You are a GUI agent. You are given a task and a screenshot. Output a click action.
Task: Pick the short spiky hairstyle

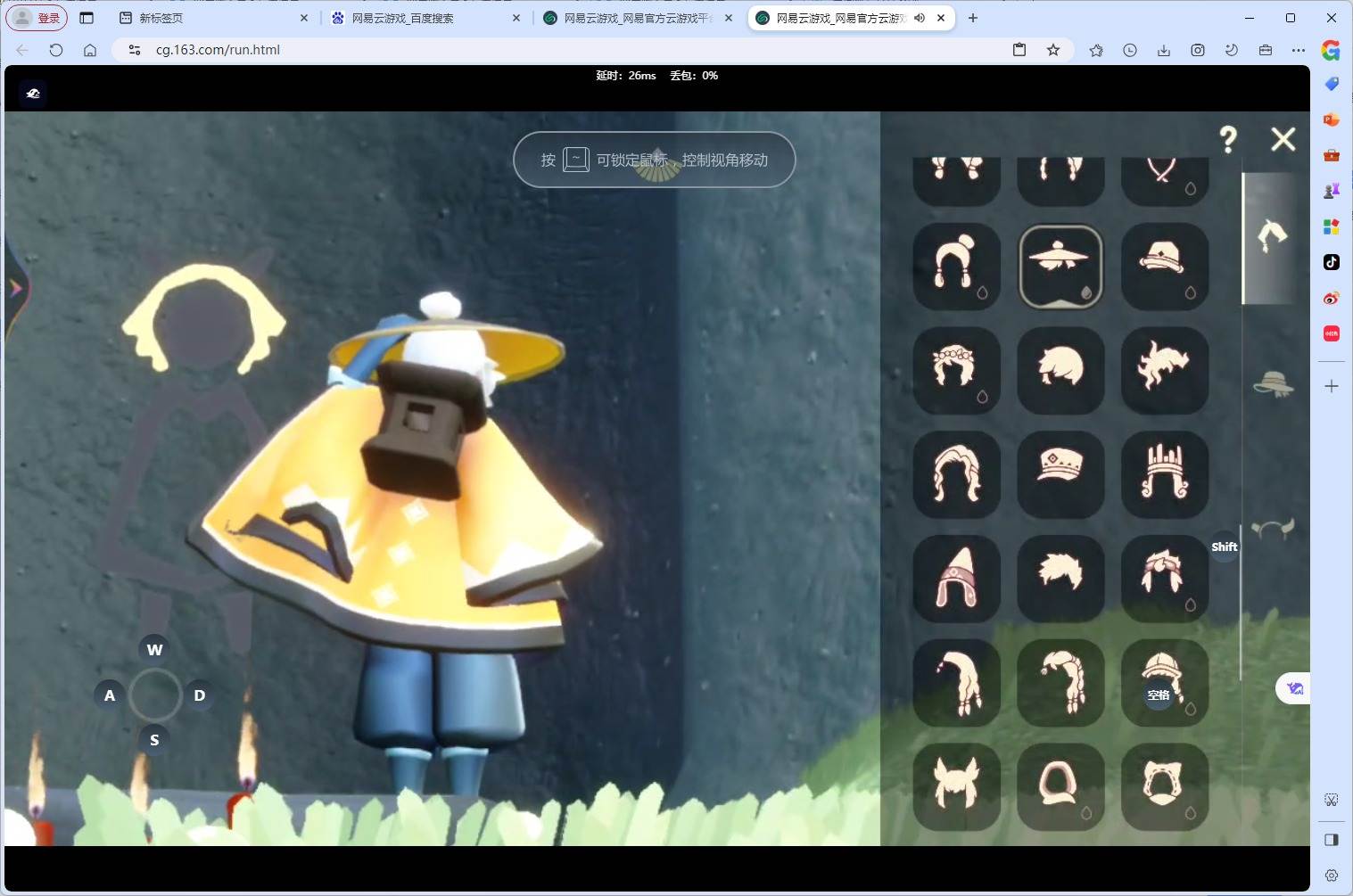tap(1060, 579)
